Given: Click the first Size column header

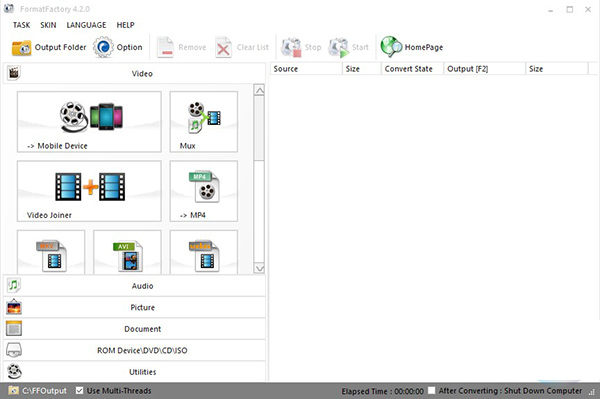Looking at the screenshot, I should pos(362,69).
